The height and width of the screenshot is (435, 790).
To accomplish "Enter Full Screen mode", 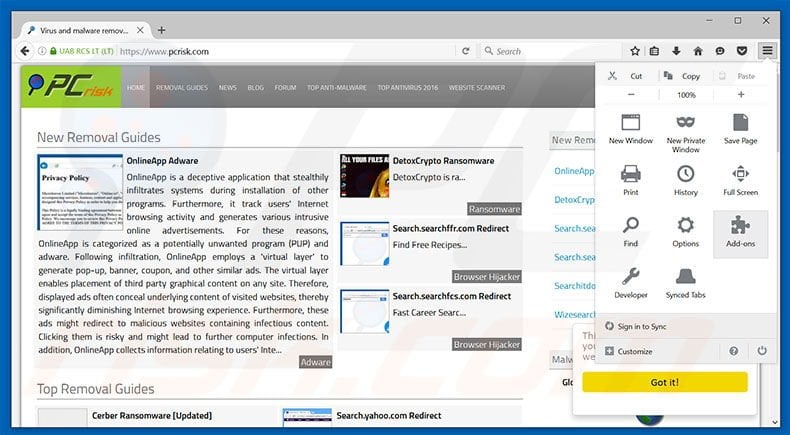I will coord(740,180).
